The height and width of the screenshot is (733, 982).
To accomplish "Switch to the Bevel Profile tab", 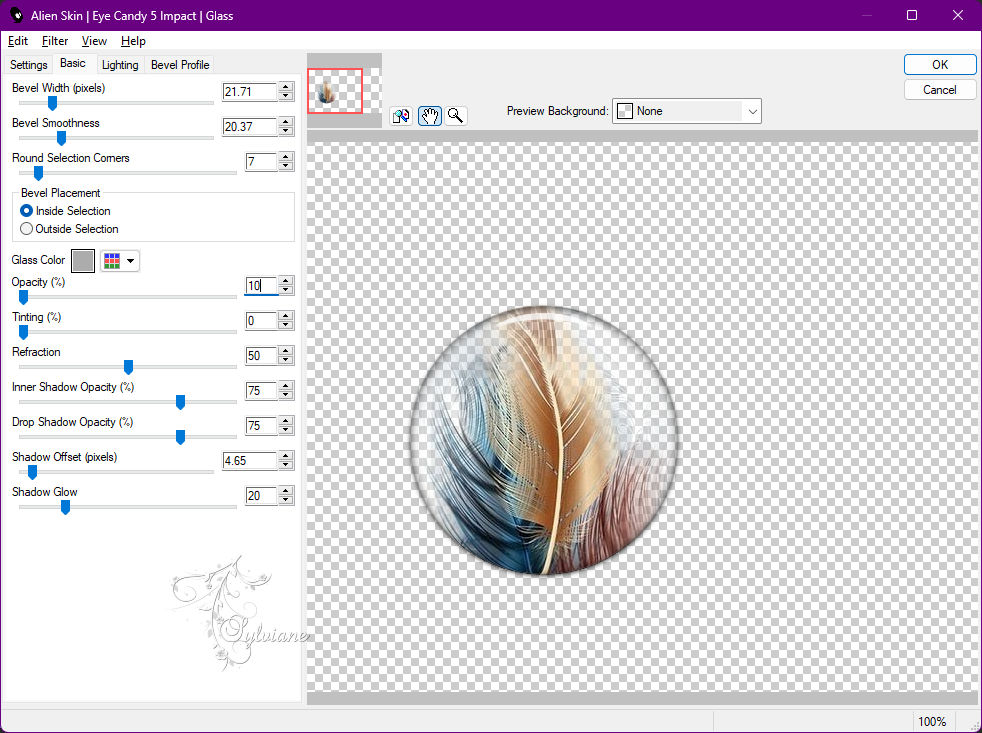I will point(180,65).
